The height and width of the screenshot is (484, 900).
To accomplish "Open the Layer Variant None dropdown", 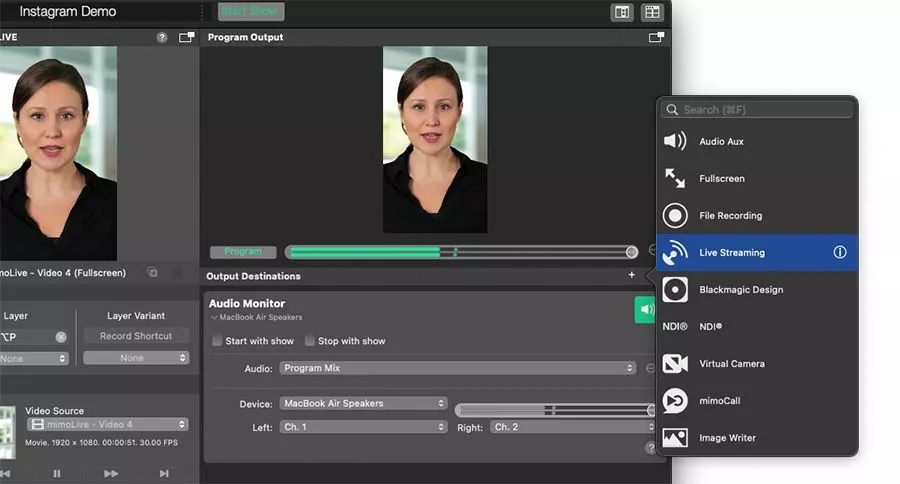I will 136,358.
